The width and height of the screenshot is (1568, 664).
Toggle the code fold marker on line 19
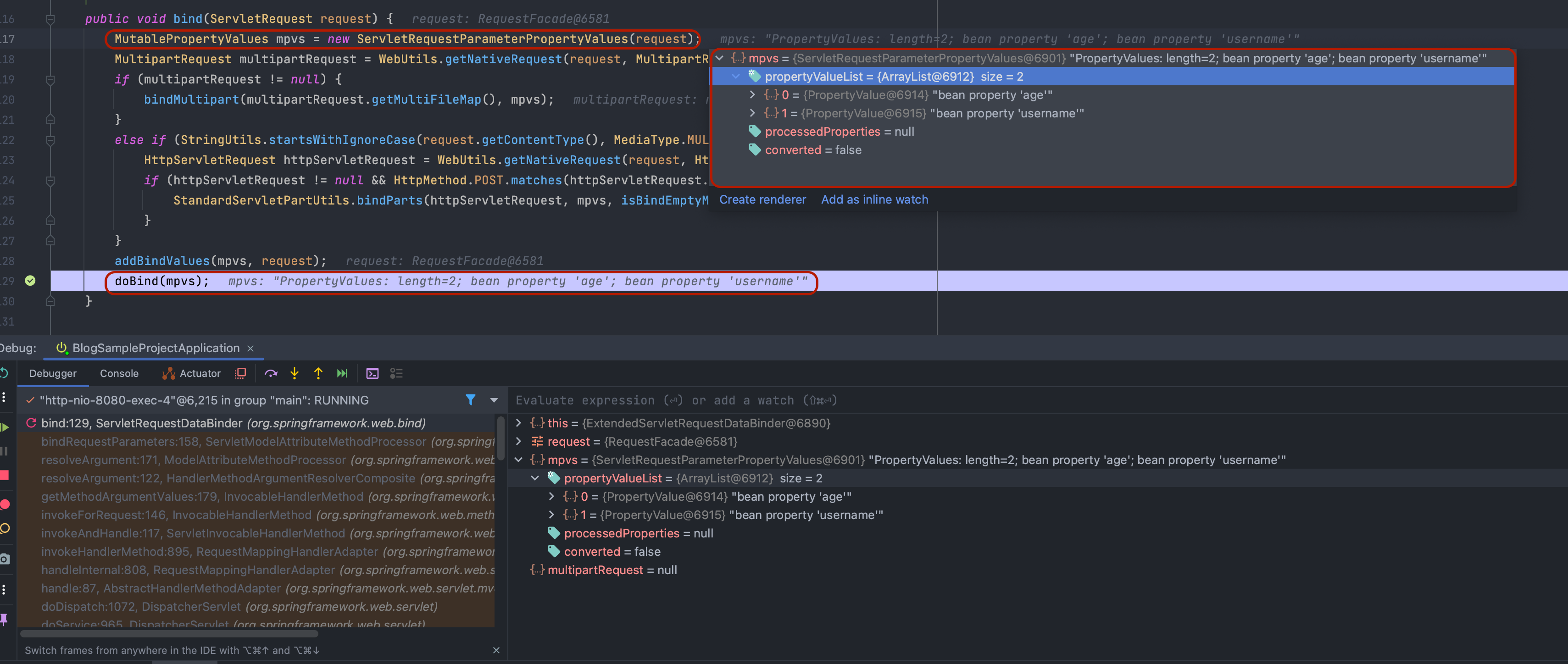(50, 79)
